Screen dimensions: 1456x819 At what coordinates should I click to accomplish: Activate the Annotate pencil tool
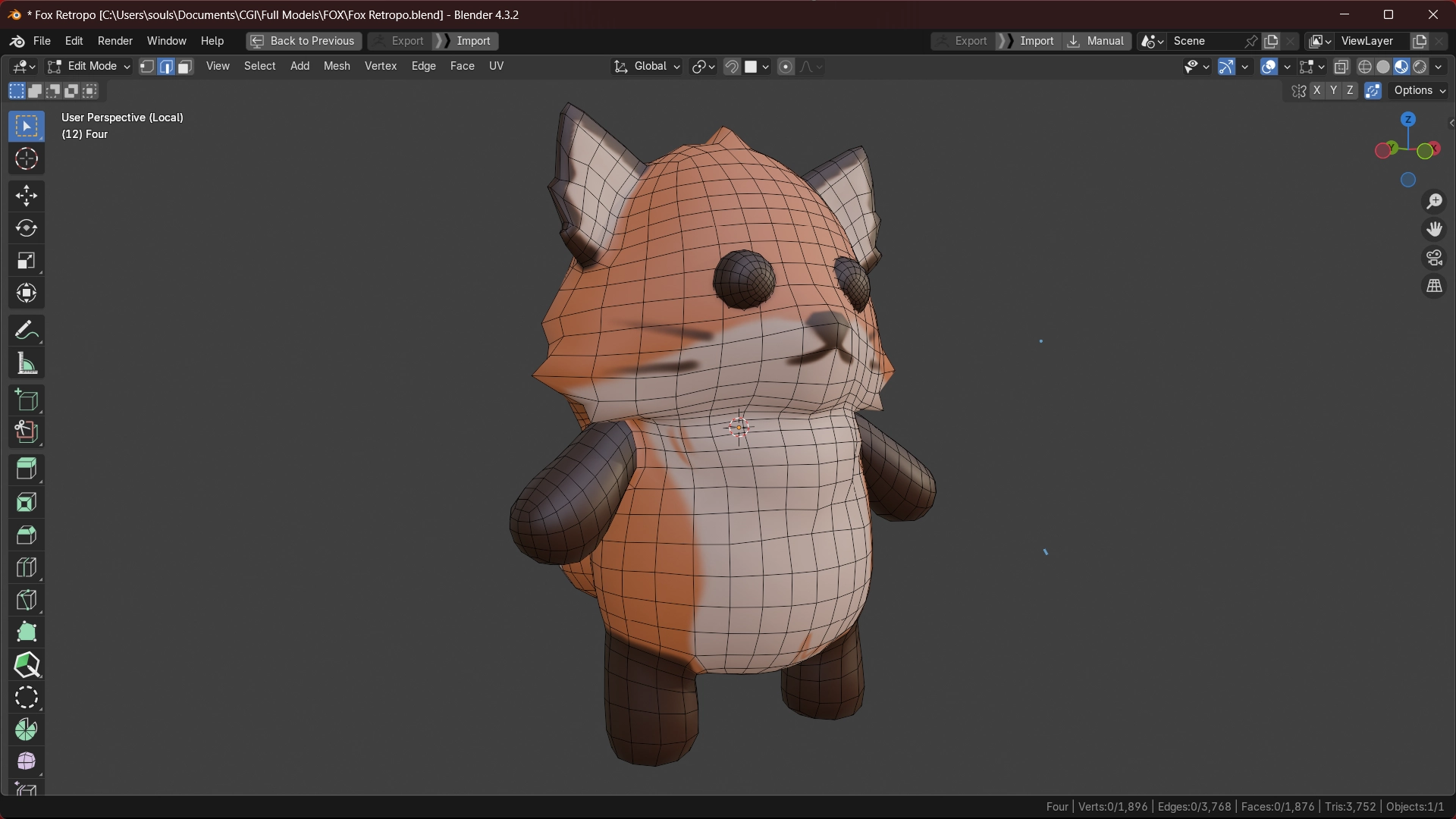[x=27, y=331]
